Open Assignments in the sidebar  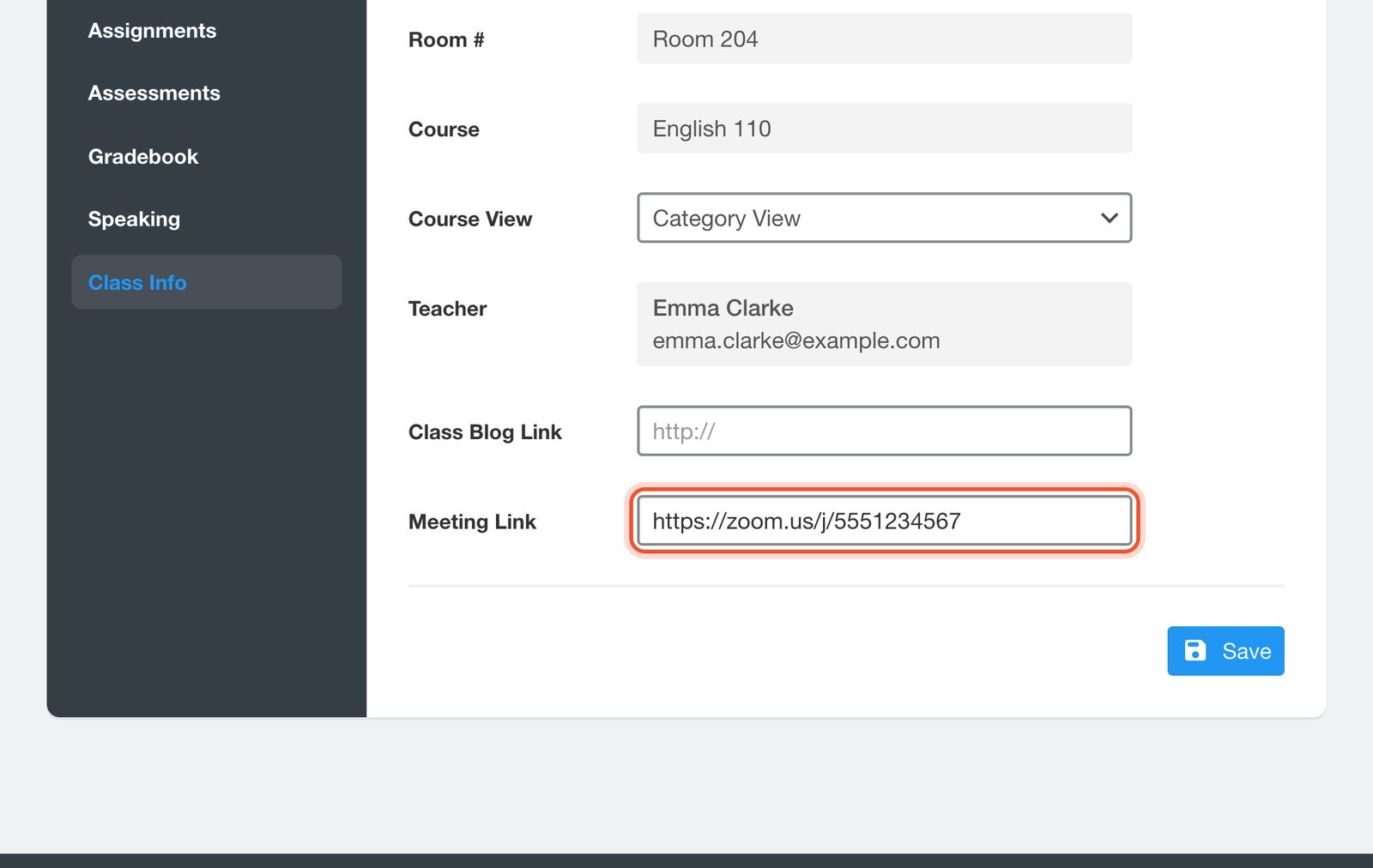coord(152,31)
